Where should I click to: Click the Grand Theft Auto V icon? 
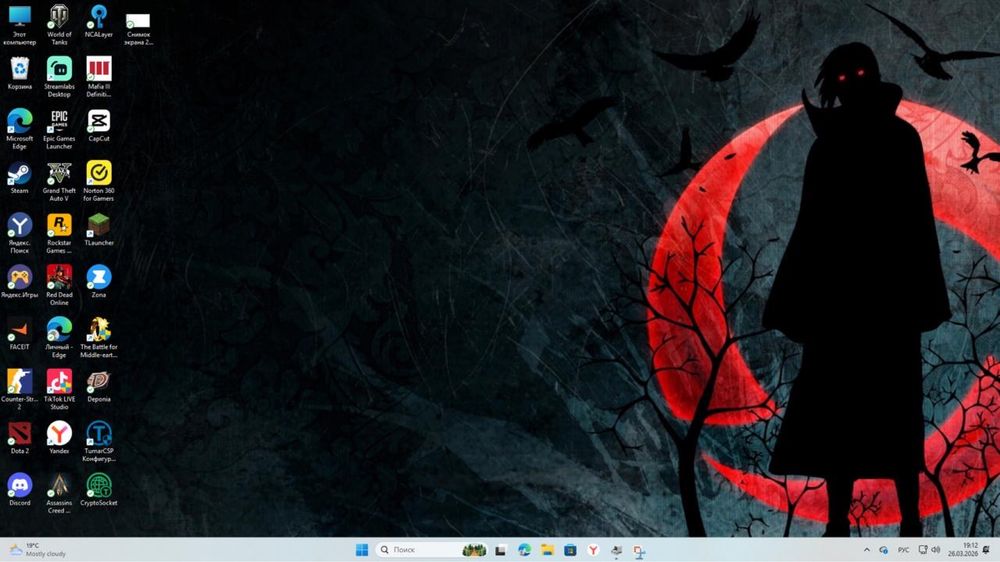point(59,181)
